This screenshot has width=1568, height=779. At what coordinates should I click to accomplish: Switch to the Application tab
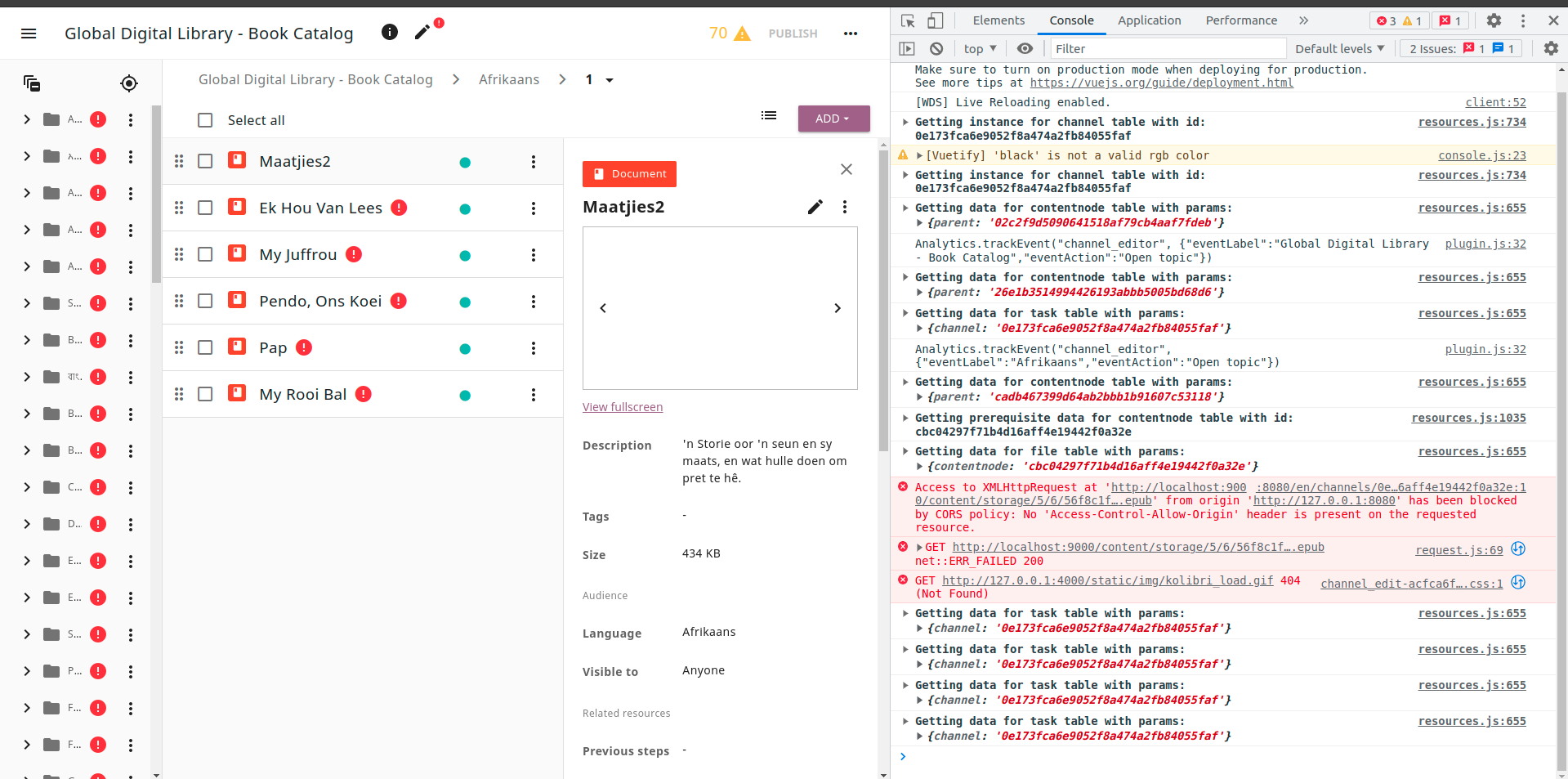coord(1149,20)
